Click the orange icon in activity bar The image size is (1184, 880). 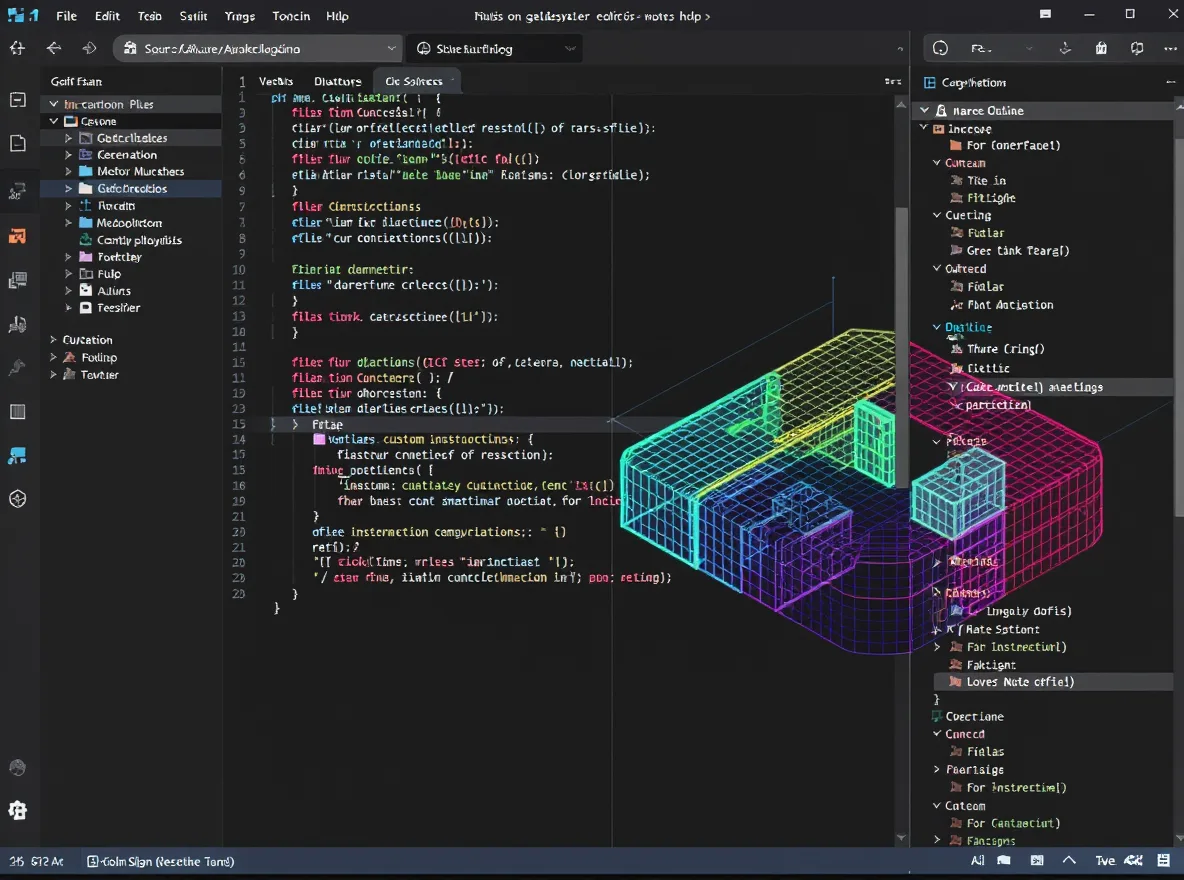click(x=17, y=236)
